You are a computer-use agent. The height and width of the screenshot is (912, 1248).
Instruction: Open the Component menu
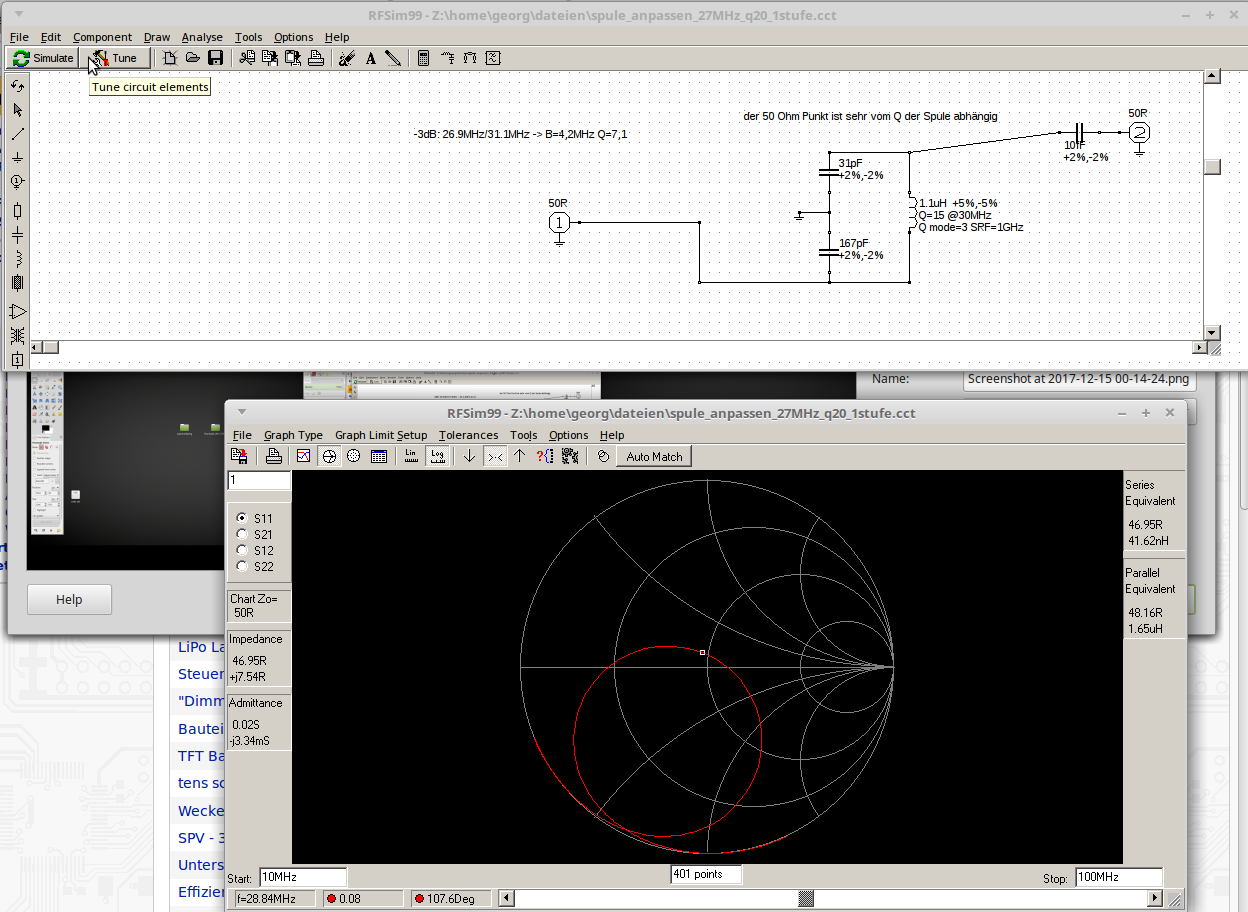[x=102, y=37]
